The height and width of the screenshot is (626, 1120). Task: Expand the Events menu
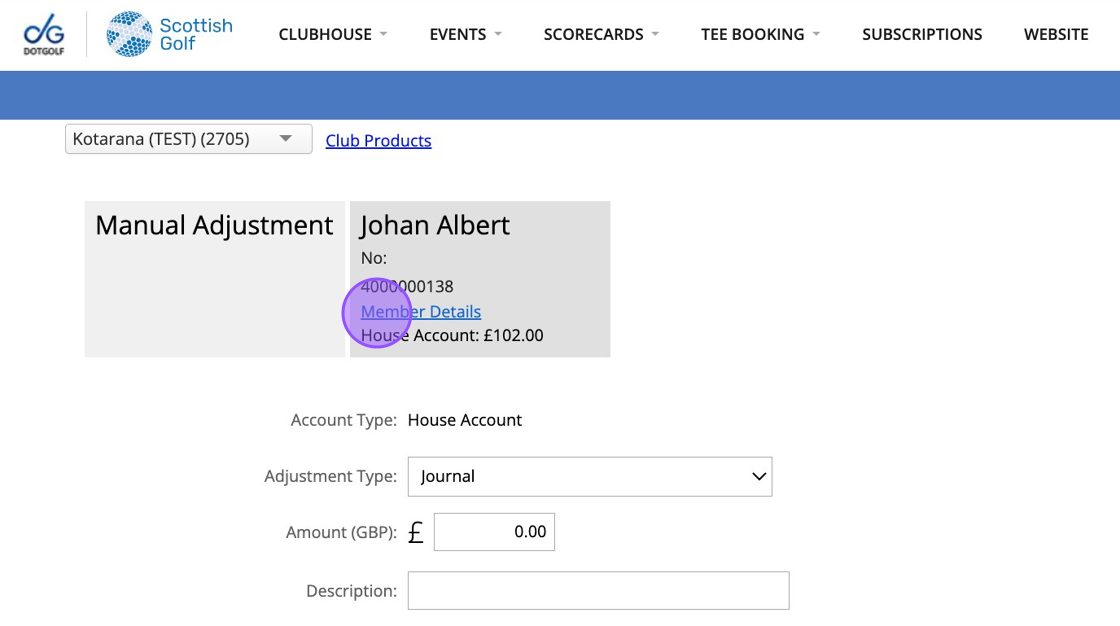[465, 34]
